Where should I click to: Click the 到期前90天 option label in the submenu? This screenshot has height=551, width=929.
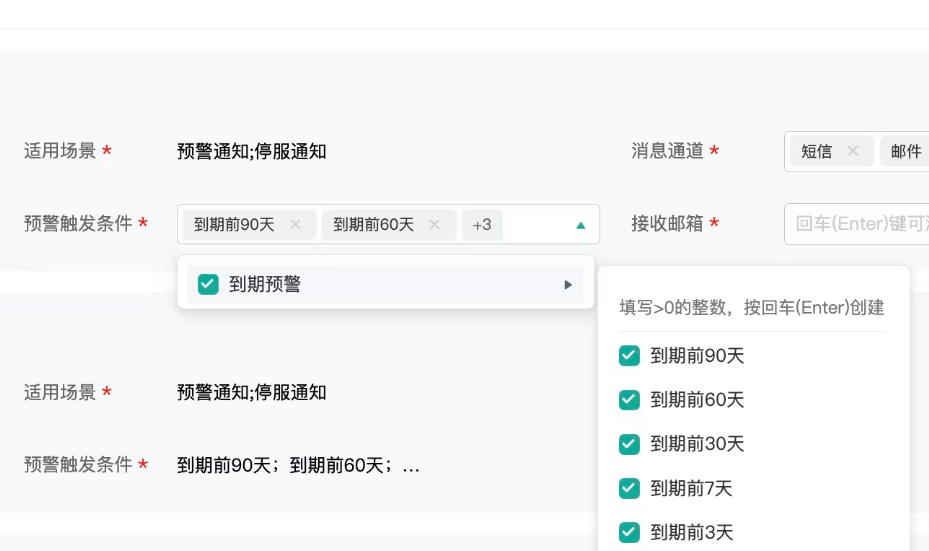(697, 355)
